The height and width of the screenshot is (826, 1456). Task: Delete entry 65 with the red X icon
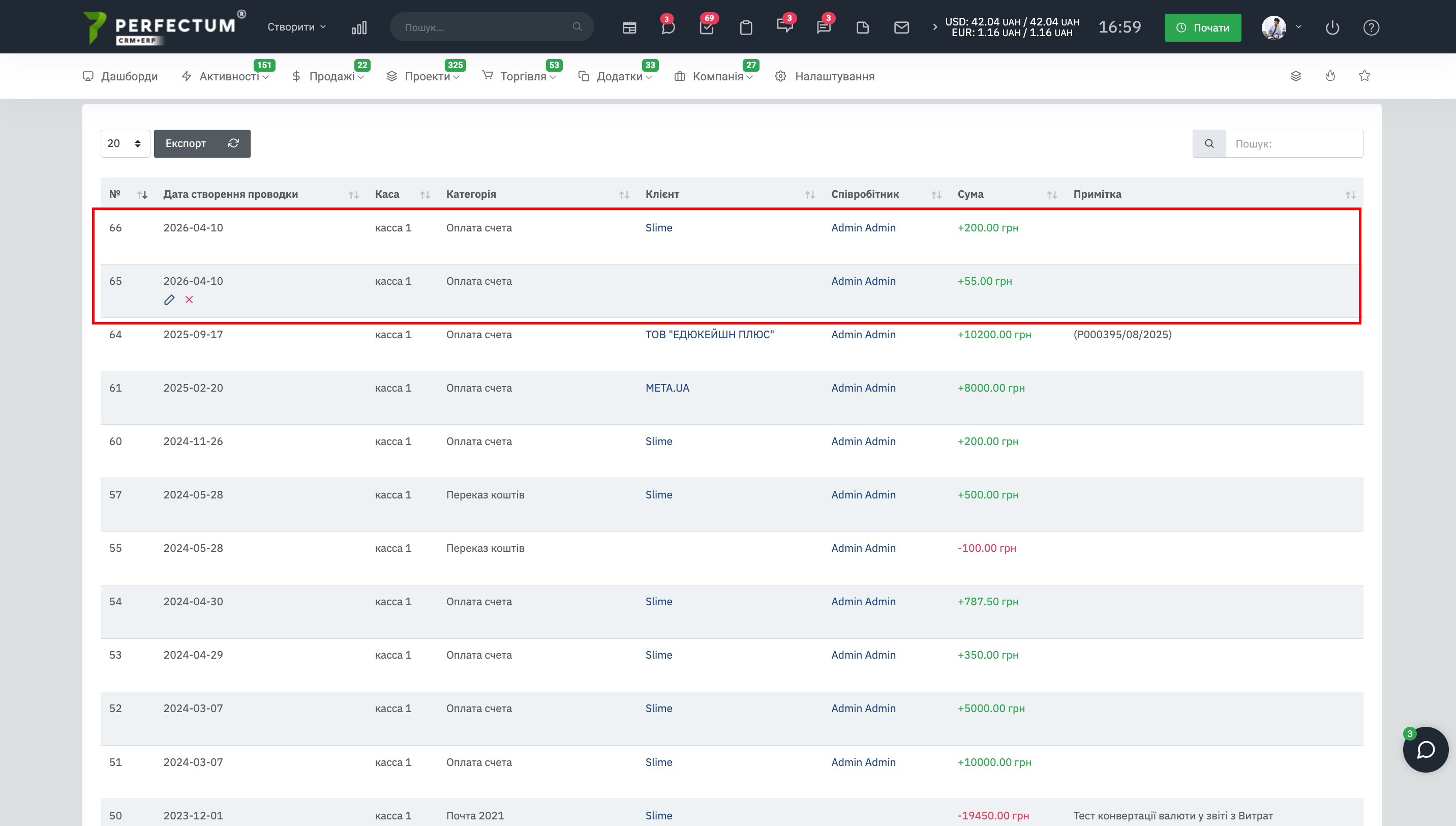tap(189, 300)
